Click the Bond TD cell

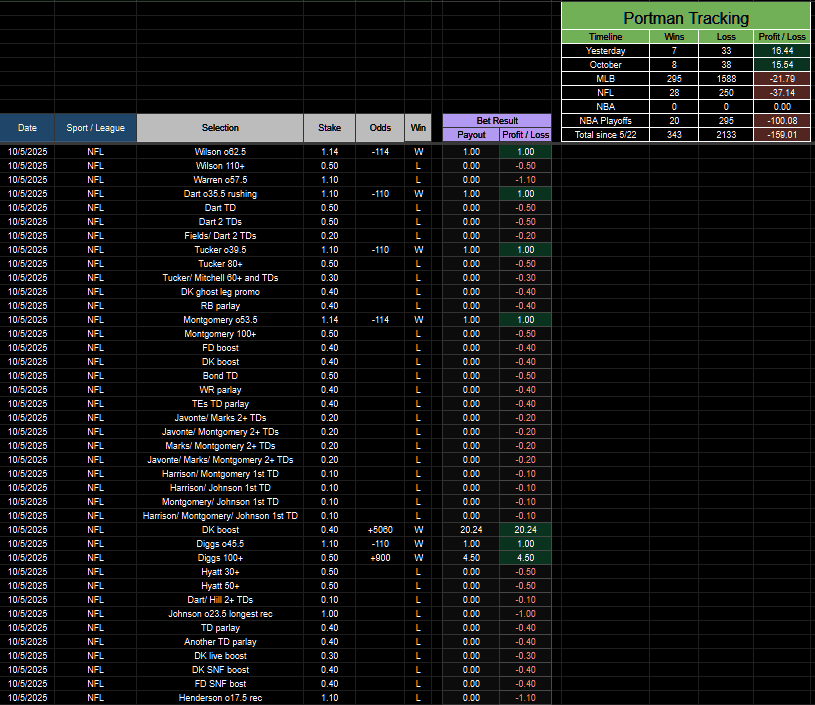220,376
